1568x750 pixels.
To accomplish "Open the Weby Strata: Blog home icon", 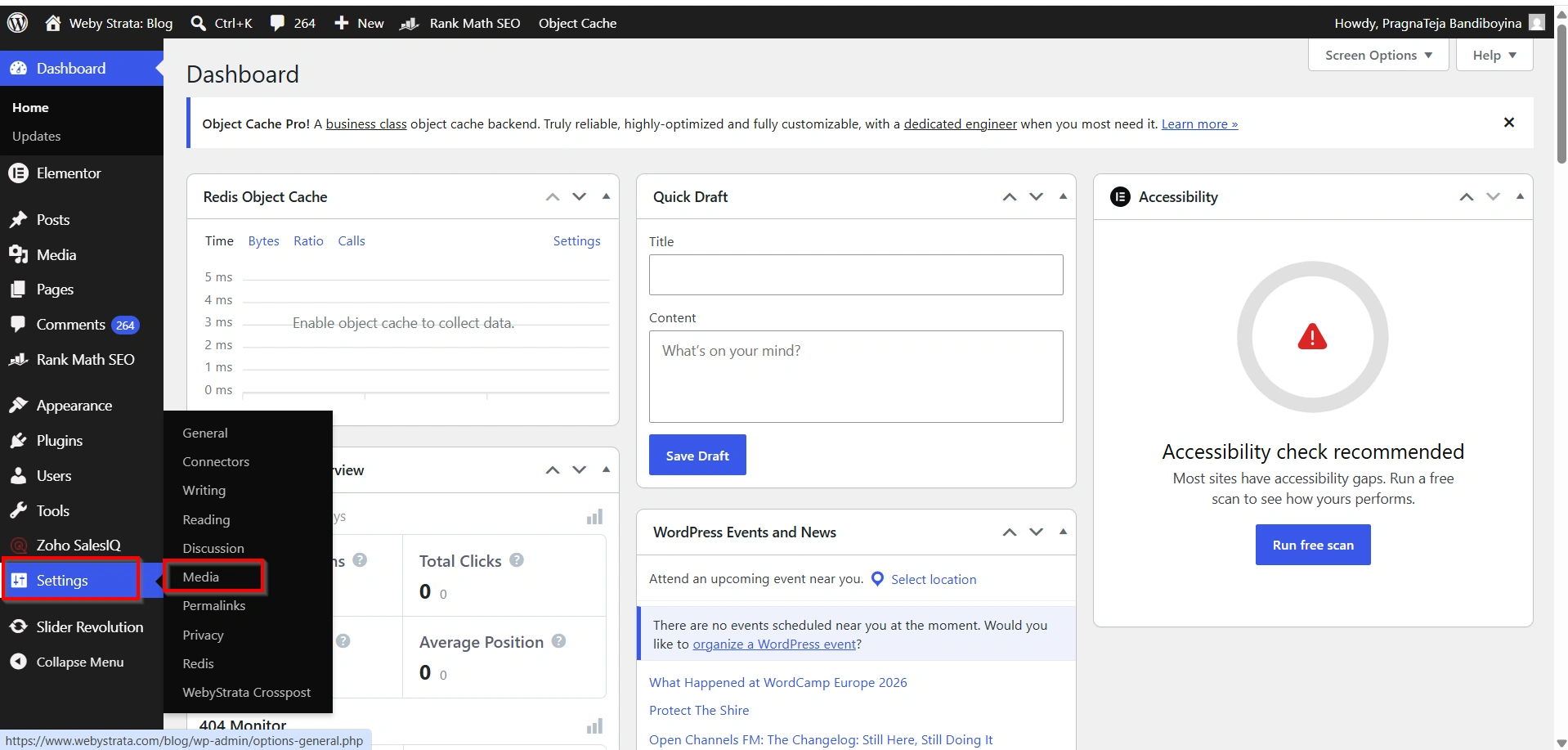I will coord(53,23).
